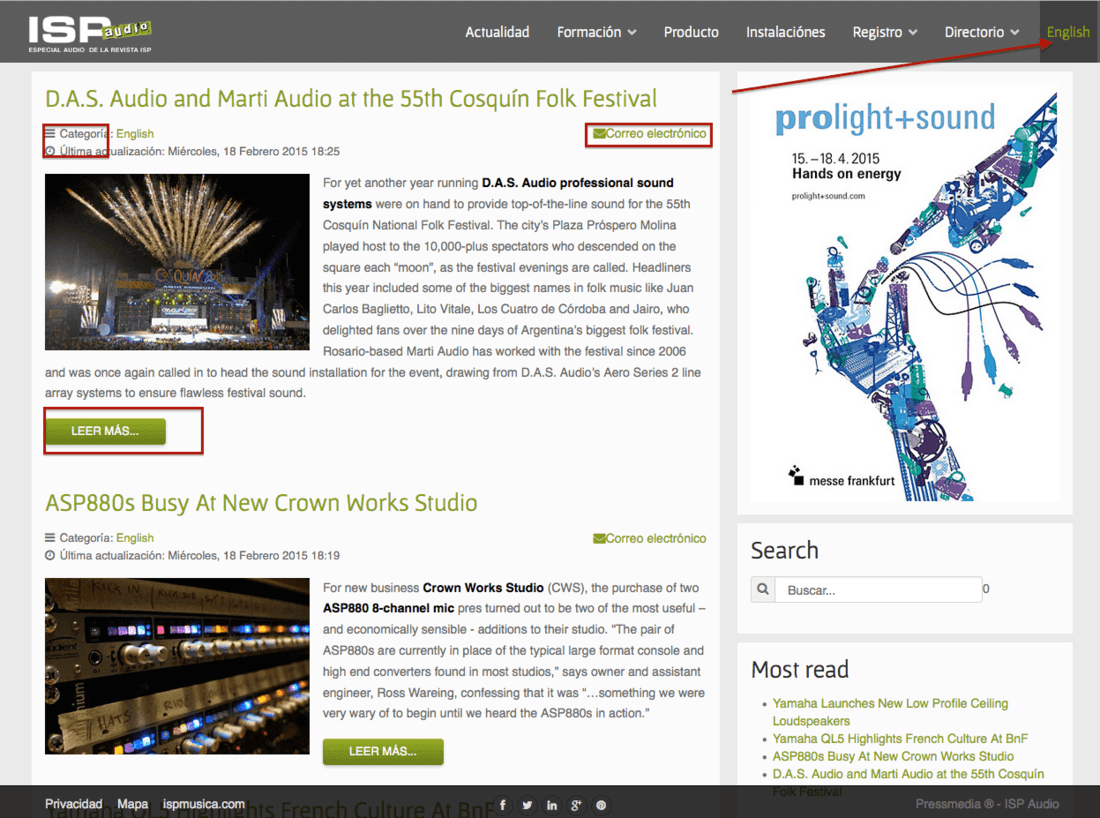
Task: Email the ASP880s article via Correo electrónico
Action: [650, 538]
